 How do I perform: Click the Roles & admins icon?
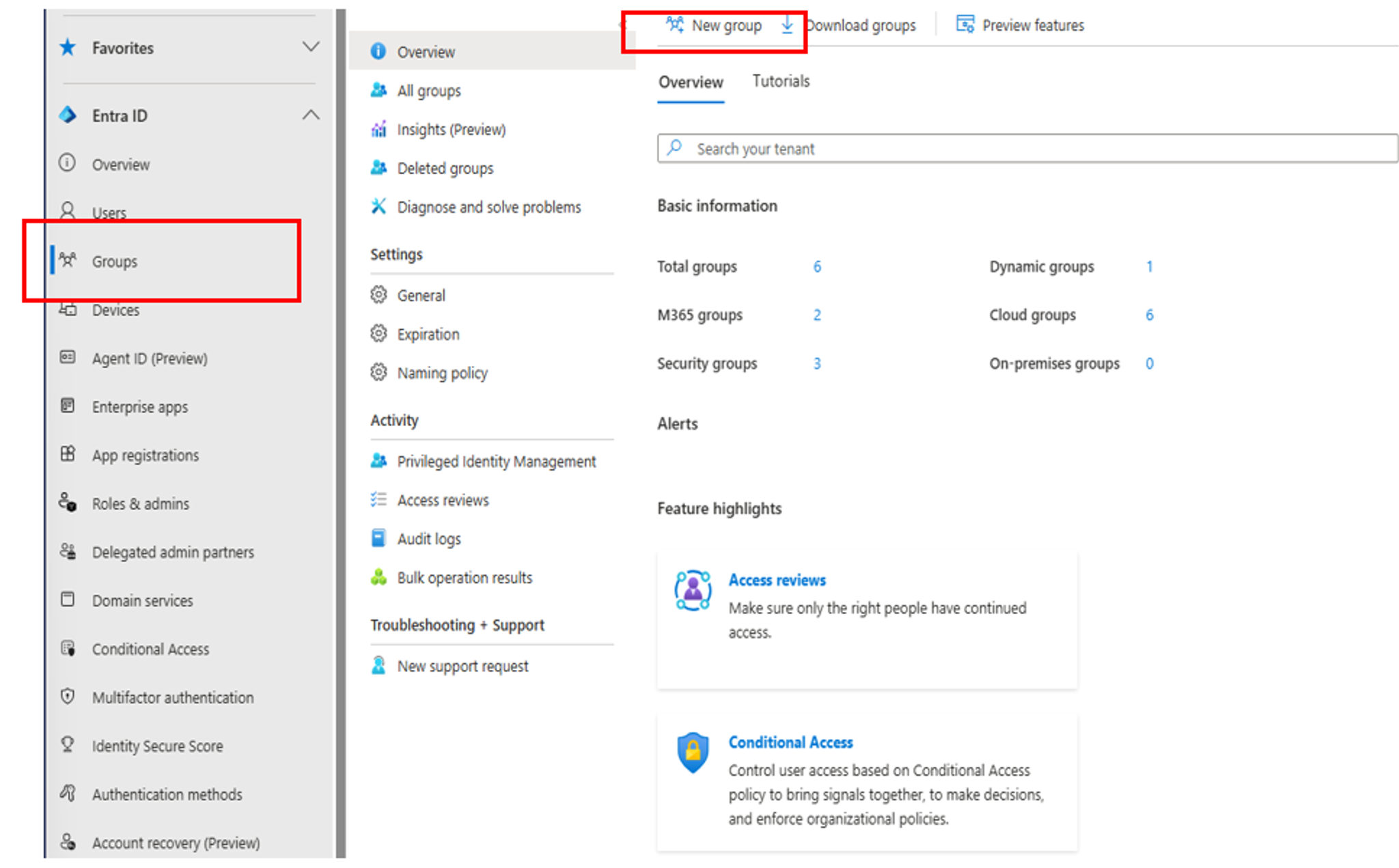(68, 503)
